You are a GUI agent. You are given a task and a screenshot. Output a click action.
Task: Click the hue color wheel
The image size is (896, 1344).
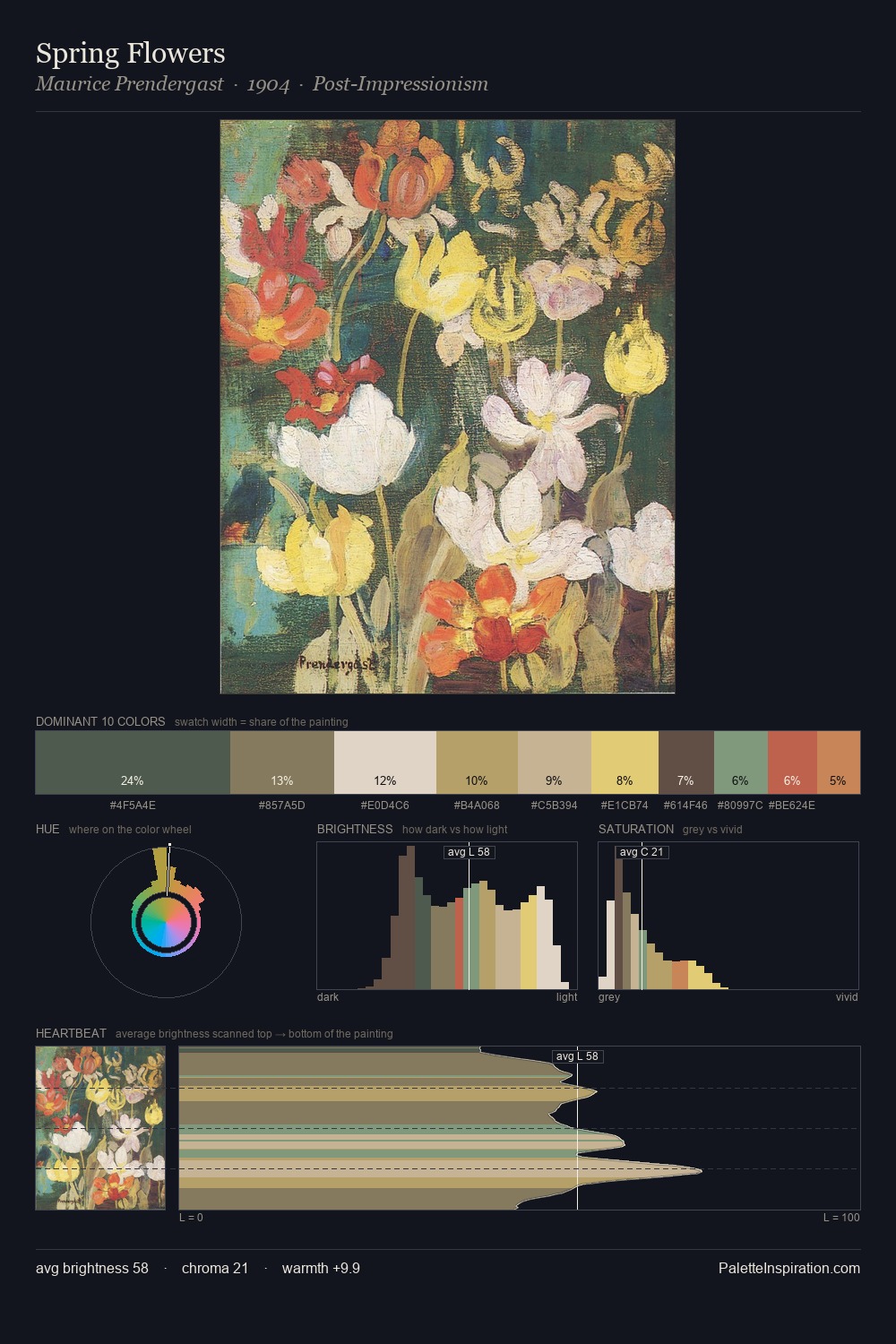point(166,922)
